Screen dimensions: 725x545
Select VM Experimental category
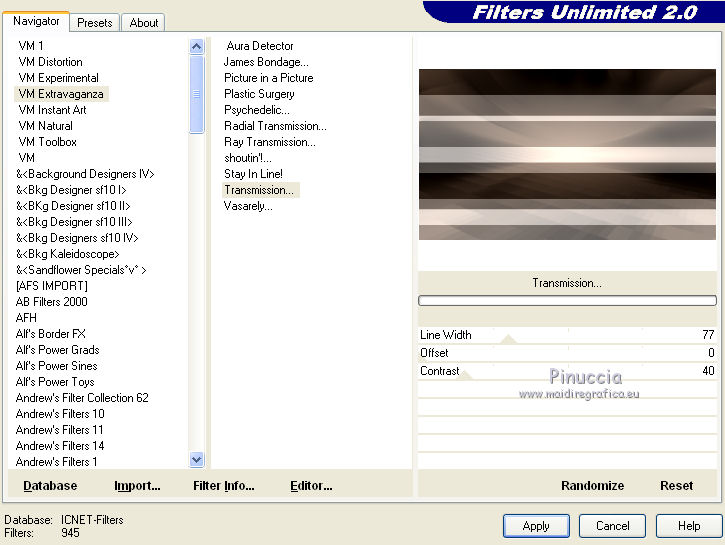[58, 78]
